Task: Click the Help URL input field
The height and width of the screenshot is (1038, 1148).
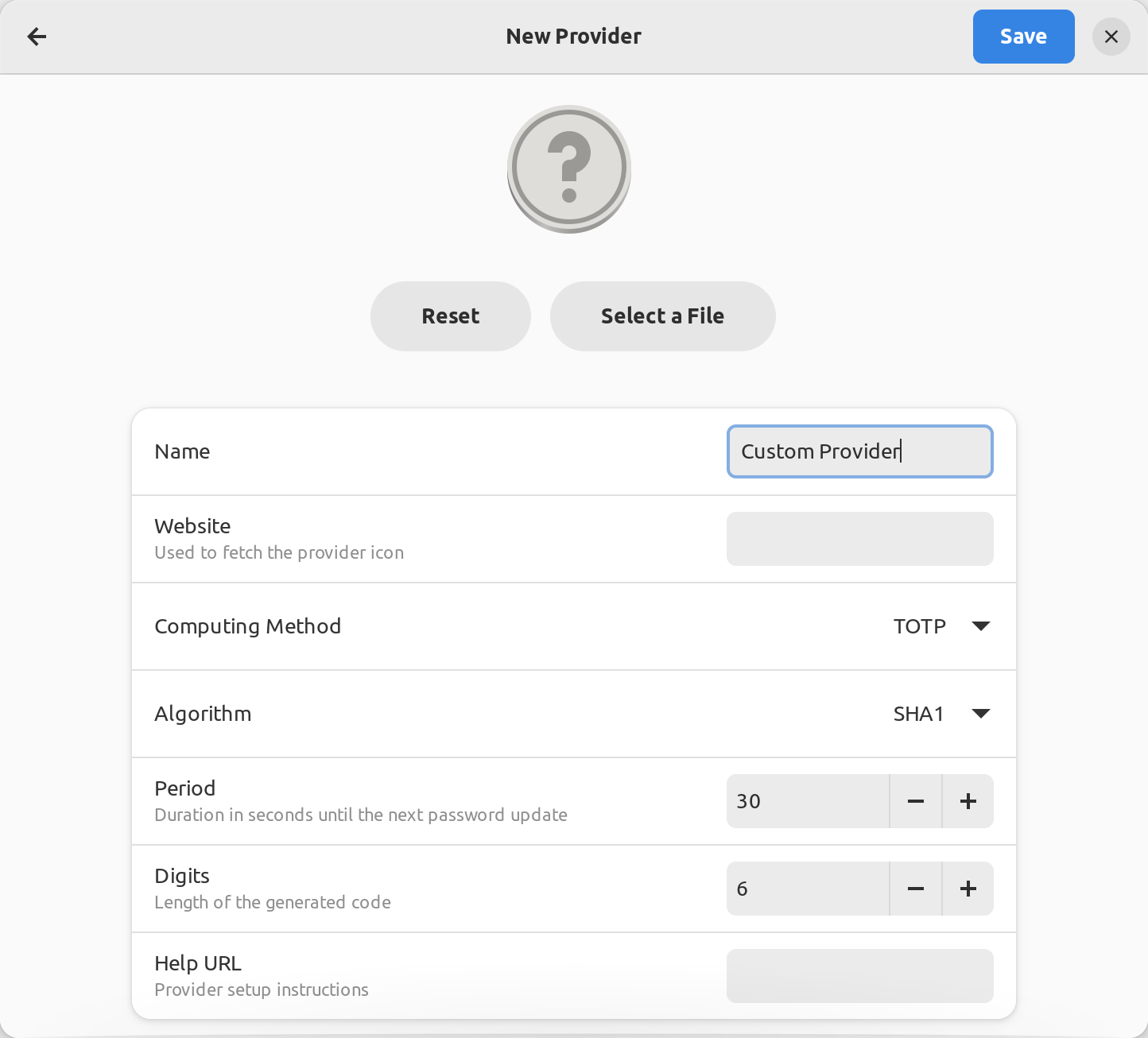Action: pos(859,976)
